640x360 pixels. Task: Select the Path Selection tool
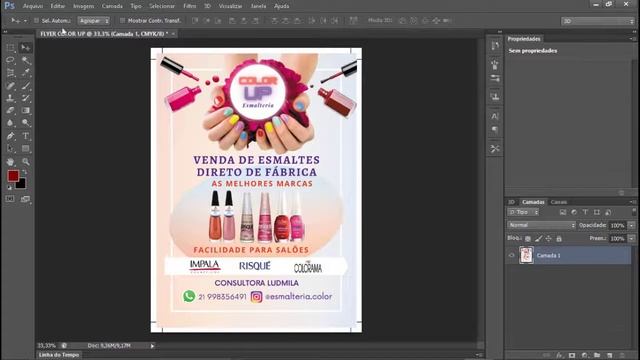pos(10,149)
